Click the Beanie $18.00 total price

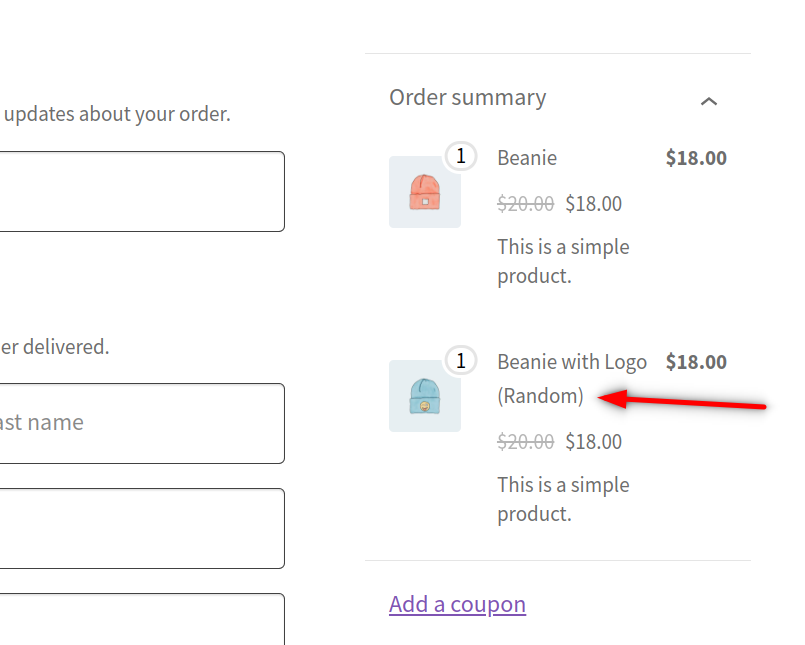pos(696,158)
